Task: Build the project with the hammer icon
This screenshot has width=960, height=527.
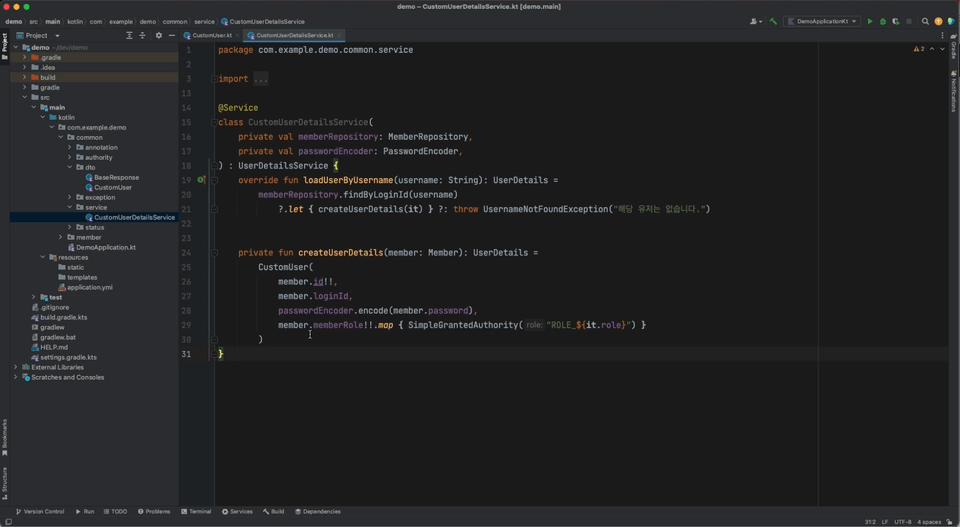Action: pyautogui.click(x=773, y=21)
